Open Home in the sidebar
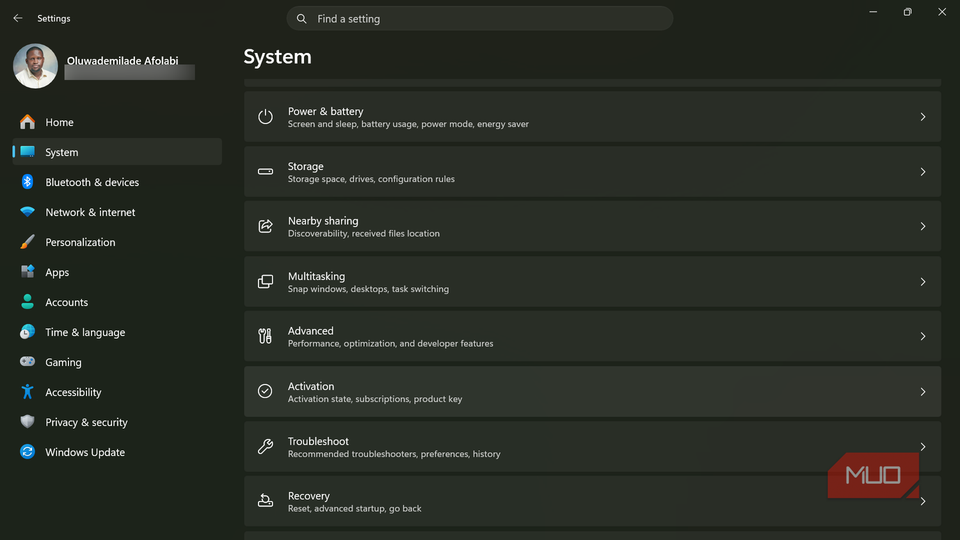Screen dimensions: 960x540 pyautogui.click(x=117, y=122)
